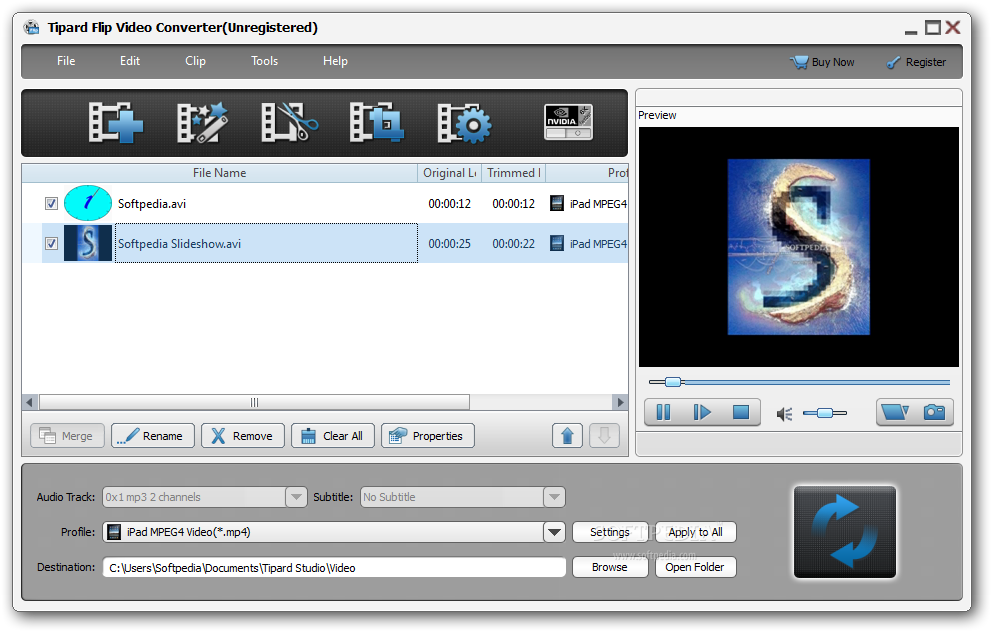Image resolution: width=992 pixels, height=632 pixels.
Task: Click the horizontal scrollbar thumb
Action: [x=254, y=402]
